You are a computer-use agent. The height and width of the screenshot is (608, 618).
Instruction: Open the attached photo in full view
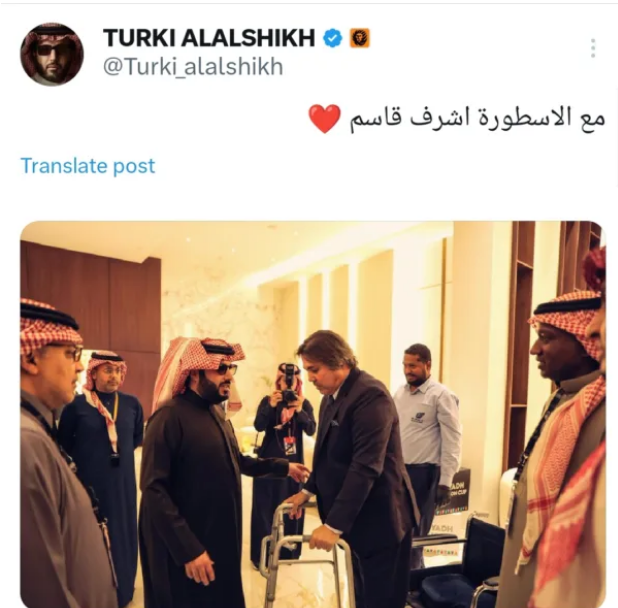tap(313, 414)
